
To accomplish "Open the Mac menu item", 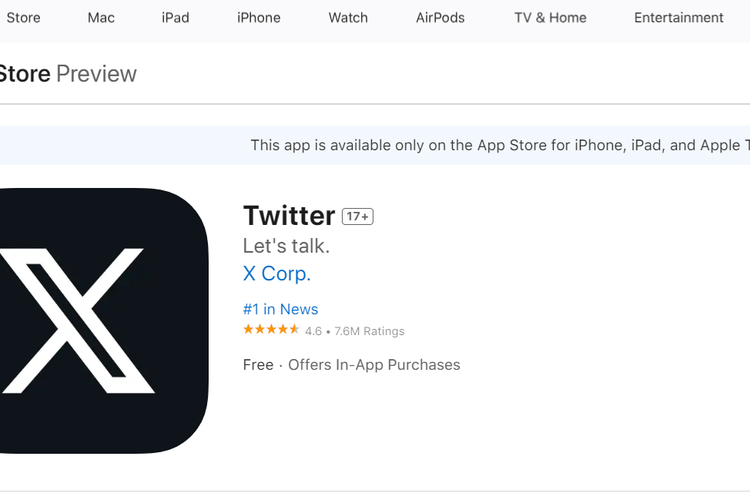I will (x=101, y=18).
